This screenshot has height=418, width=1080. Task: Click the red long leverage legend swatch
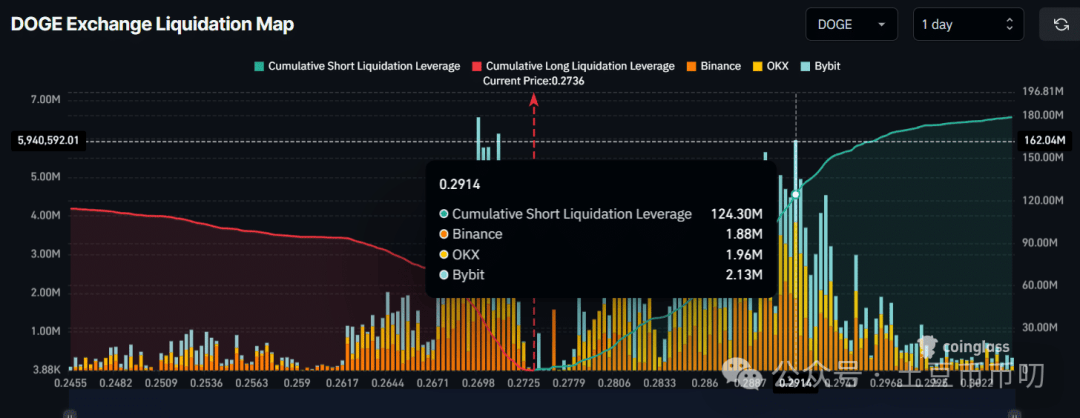(x=477, y=67)
